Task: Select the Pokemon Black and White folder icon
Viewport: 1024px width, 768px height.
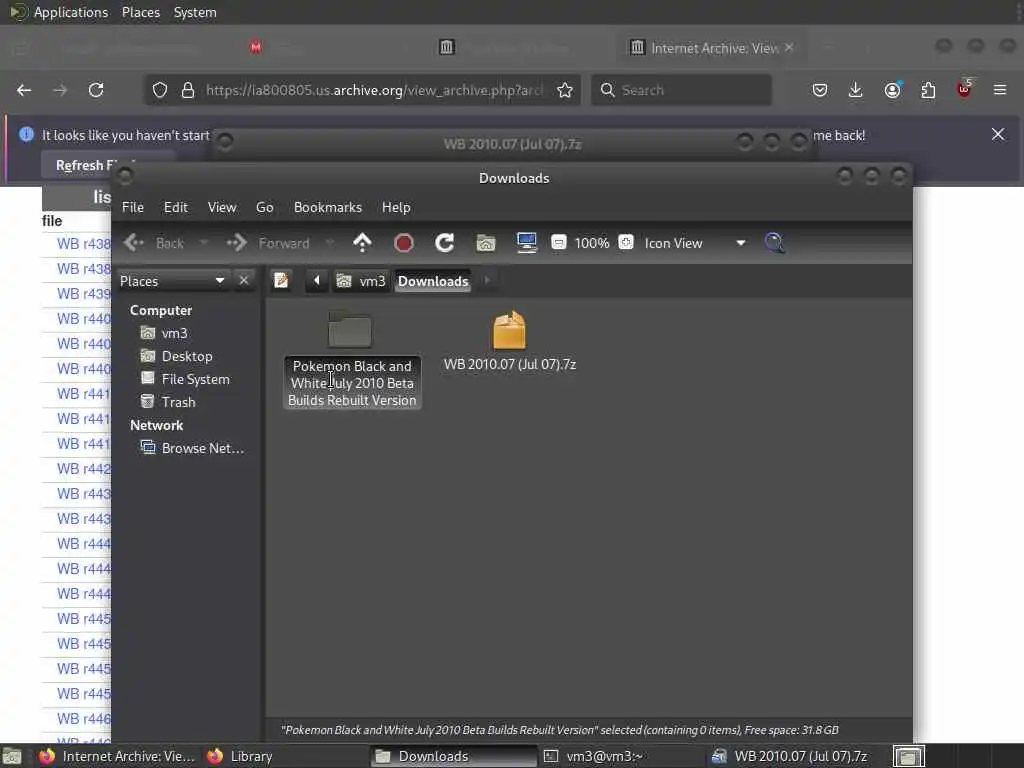Action: pyautogui.click(x=350, y=330)
